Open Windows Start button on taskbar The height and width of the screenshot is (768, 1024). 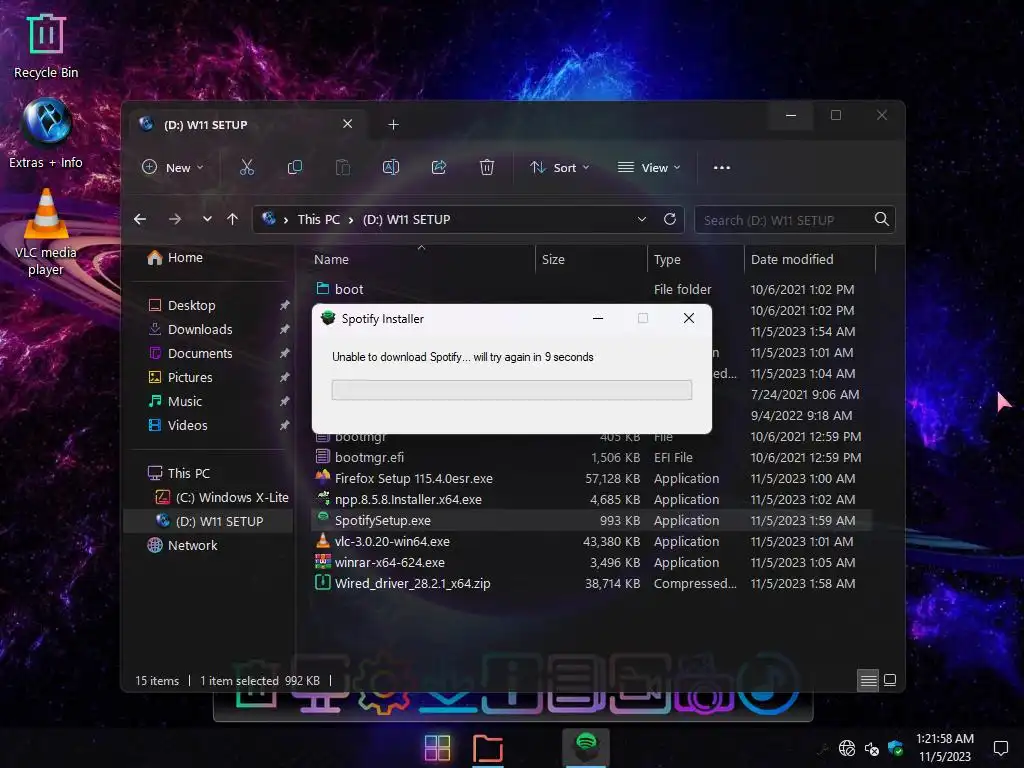437,748
